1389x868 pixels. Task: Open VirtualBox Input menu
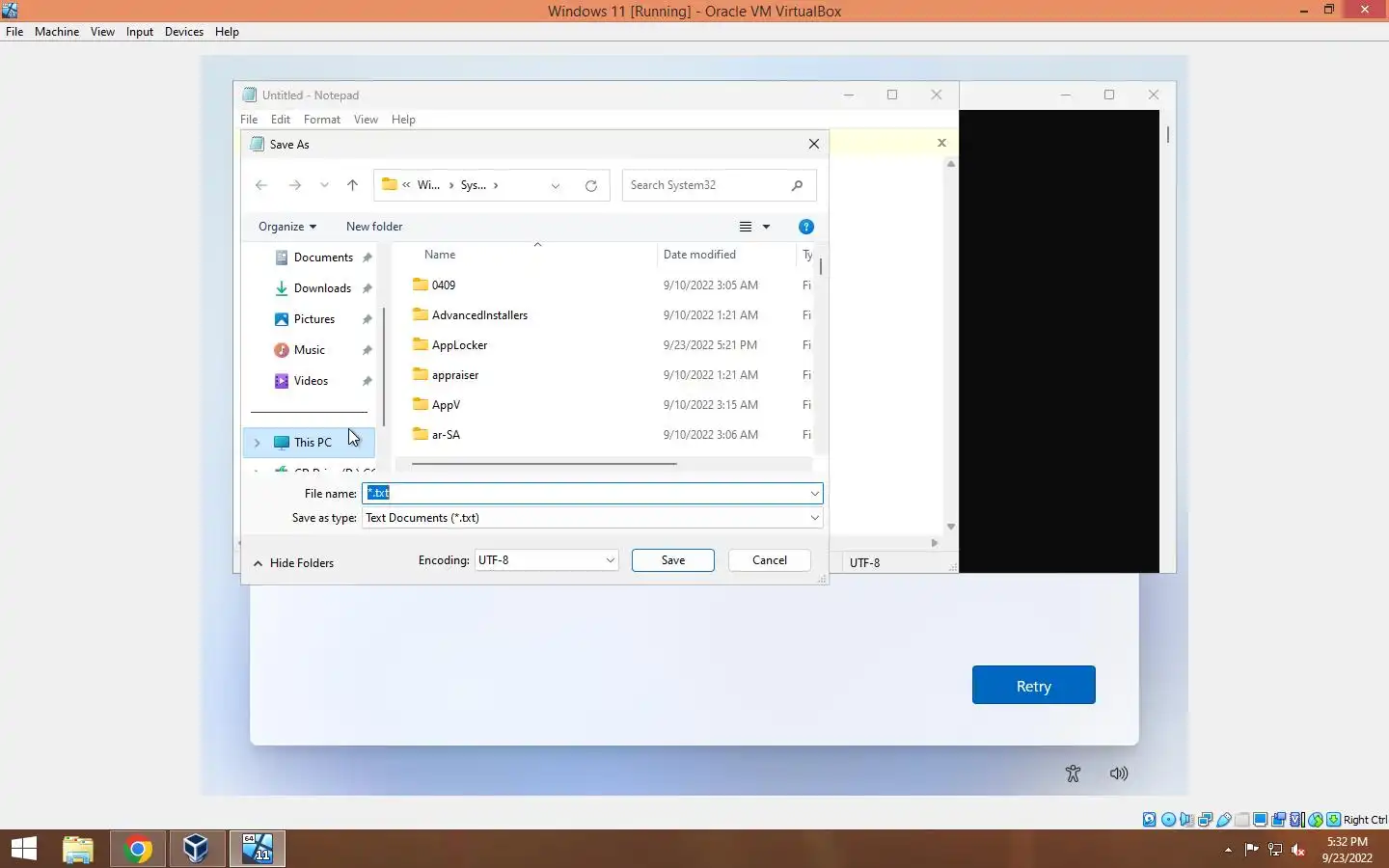point(140,32)
